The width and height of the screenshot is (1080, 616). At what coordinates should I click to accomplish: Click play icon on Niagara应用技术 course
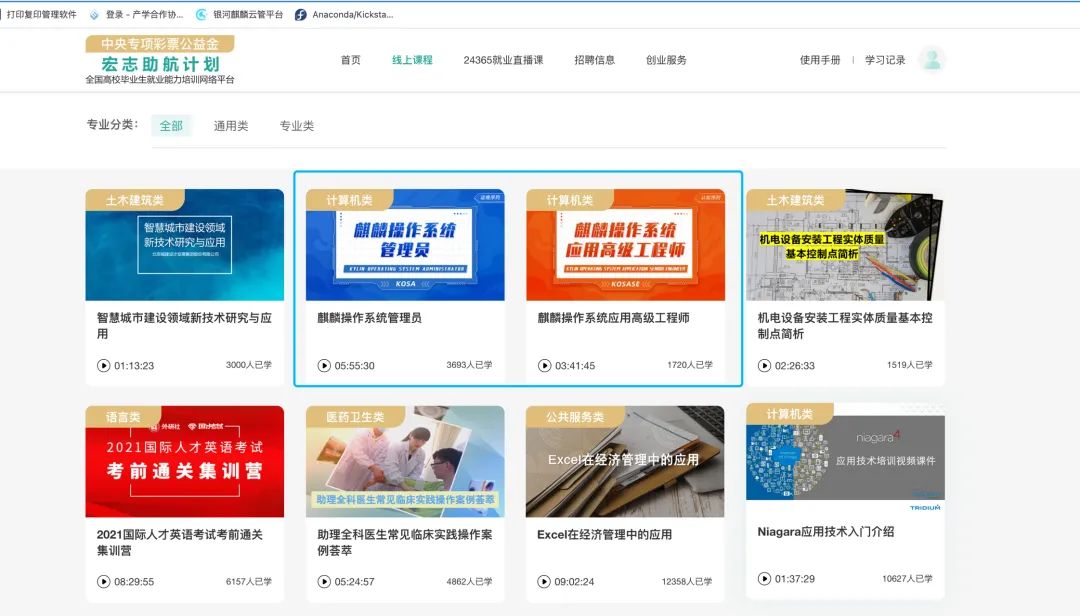click(x=765, y=579)
